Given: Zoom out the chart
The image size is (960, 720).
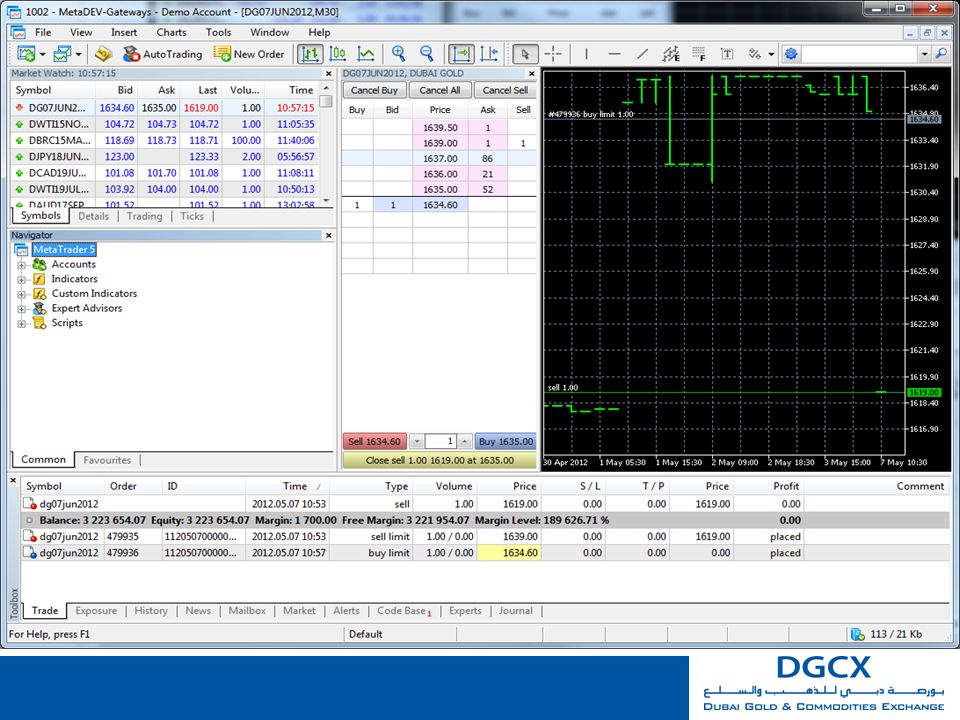Looking at the screenshot, I should [427, 54].
